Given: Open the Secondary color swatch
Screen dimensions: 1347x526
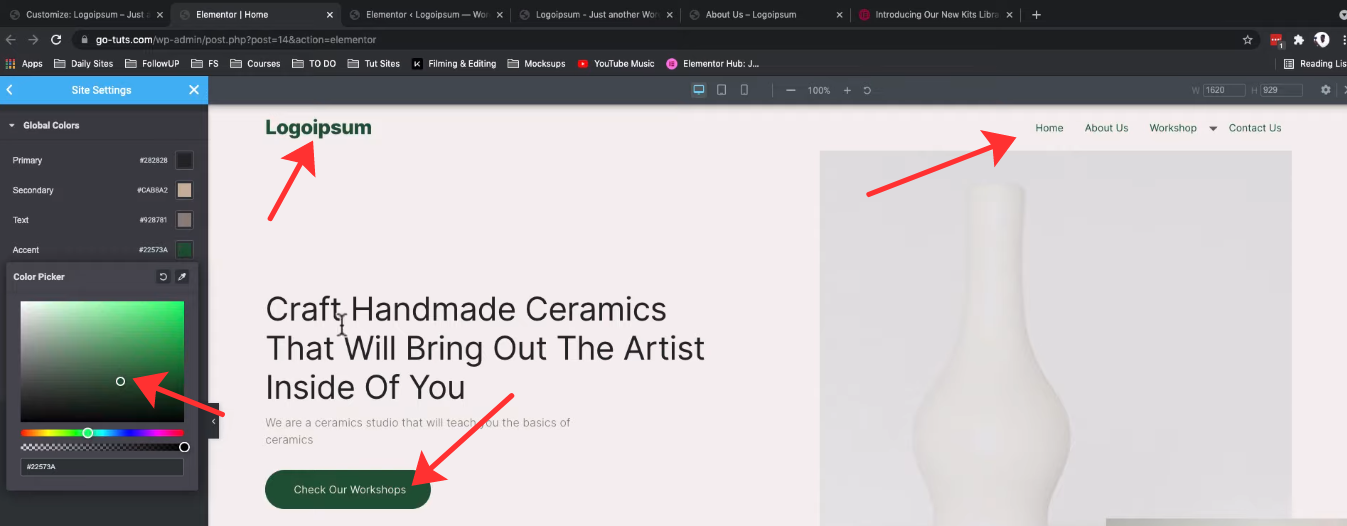Looking at the screenshot, I should coord(184,190).
